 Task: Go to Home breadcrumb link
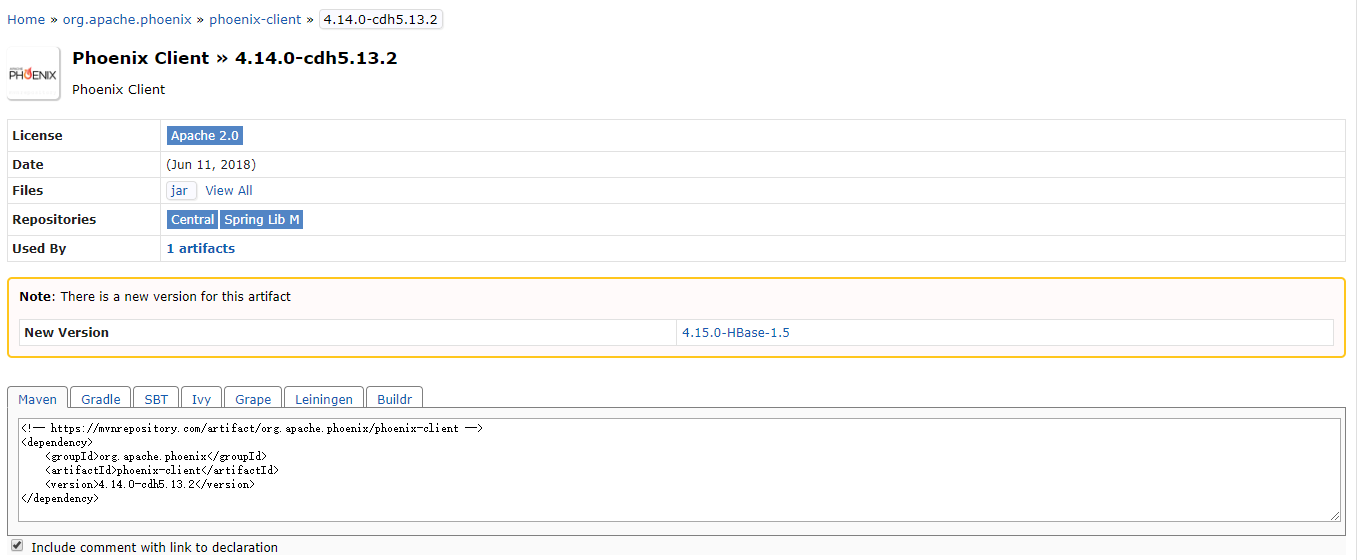pos(26,19)
